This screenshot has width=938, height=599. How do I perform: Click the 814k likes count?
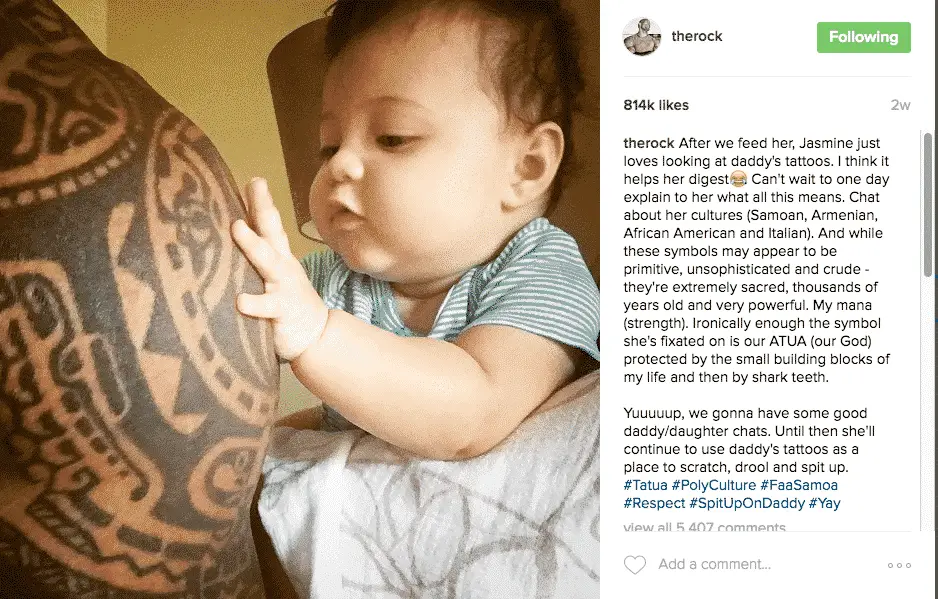[x=656, y=105]
